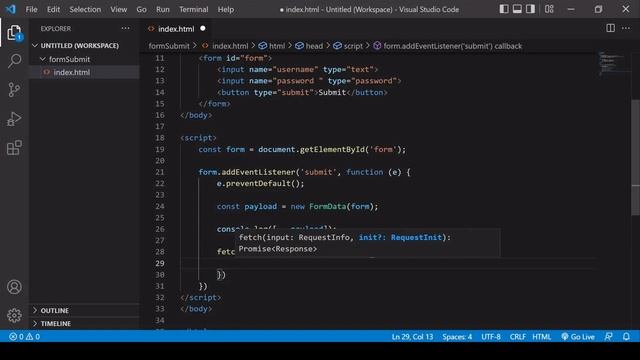Split the editor to the right

(610, 28)
